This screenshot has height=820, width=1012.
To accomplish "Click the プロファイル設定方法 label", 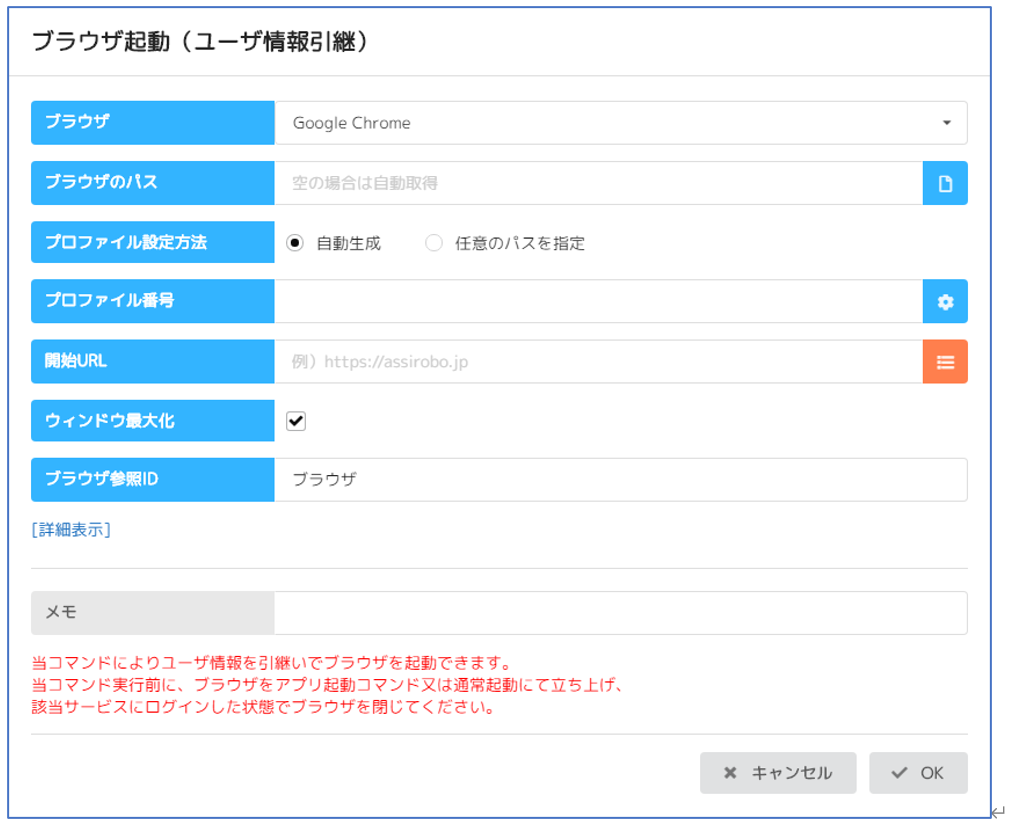I will tap(153, 242).
